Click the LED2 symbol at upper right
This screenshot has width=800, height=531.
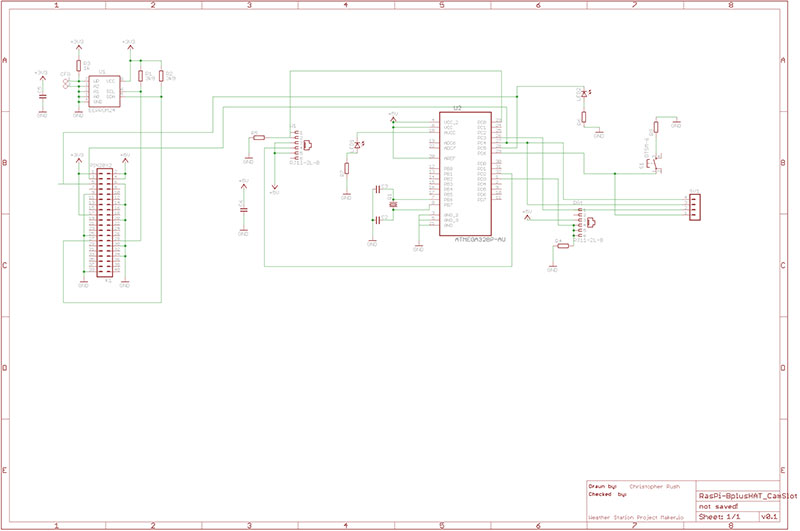point(584,94)
